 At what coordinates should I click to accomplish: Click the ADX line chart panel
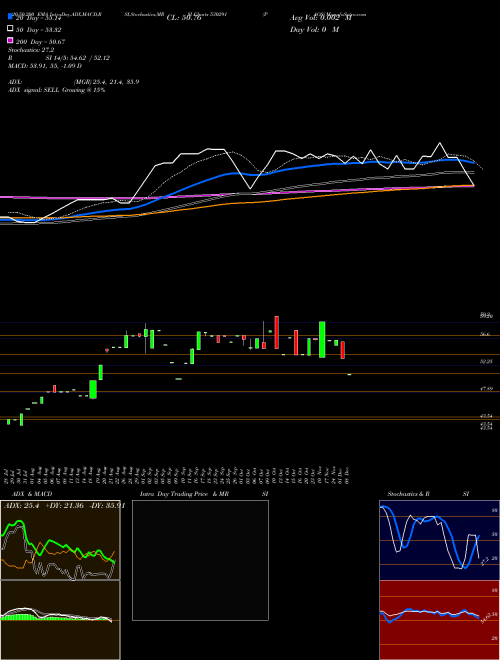coord(60,540)
